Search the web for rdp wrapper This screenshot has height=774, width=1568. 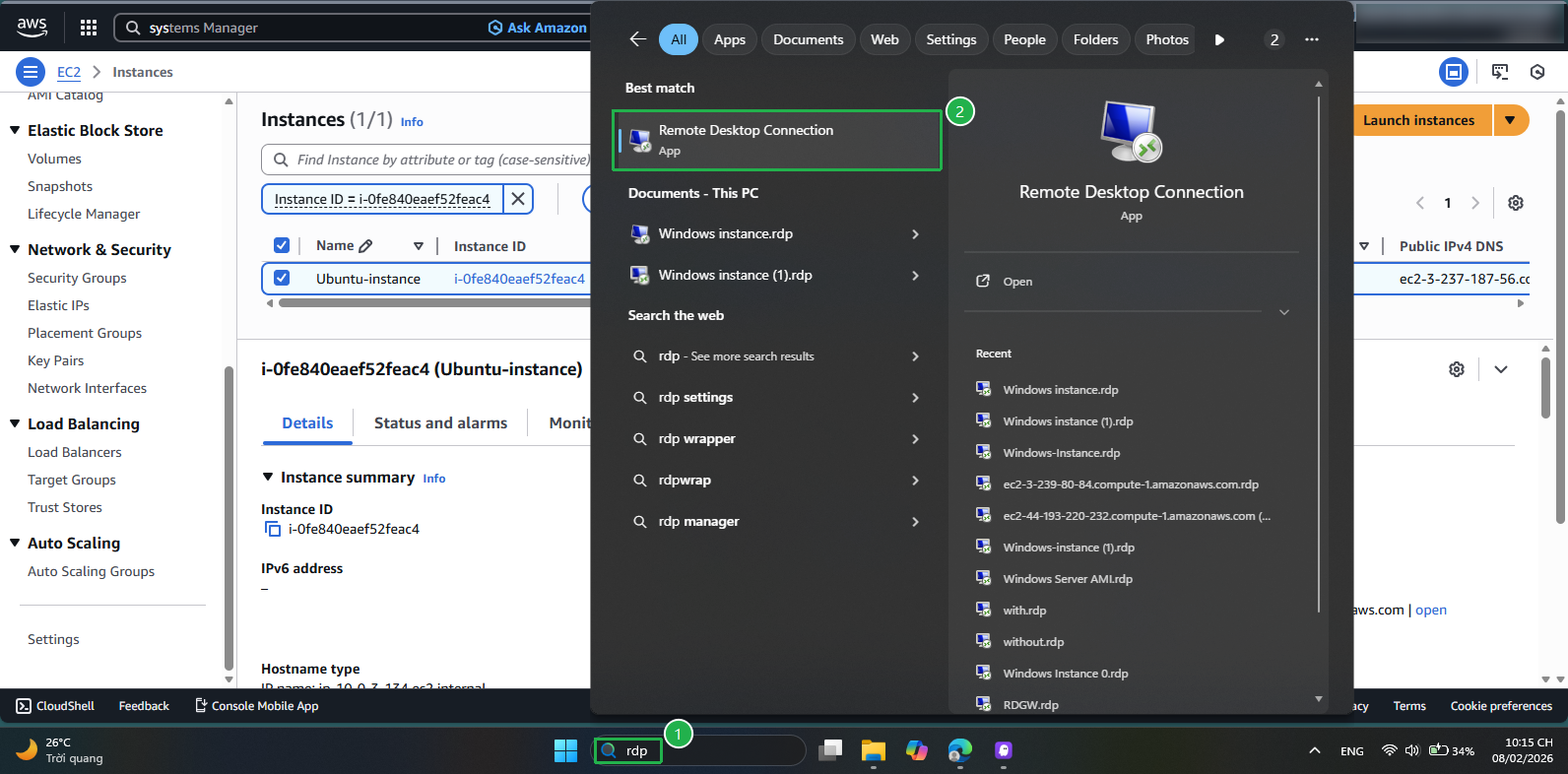[x=776, y=439]
